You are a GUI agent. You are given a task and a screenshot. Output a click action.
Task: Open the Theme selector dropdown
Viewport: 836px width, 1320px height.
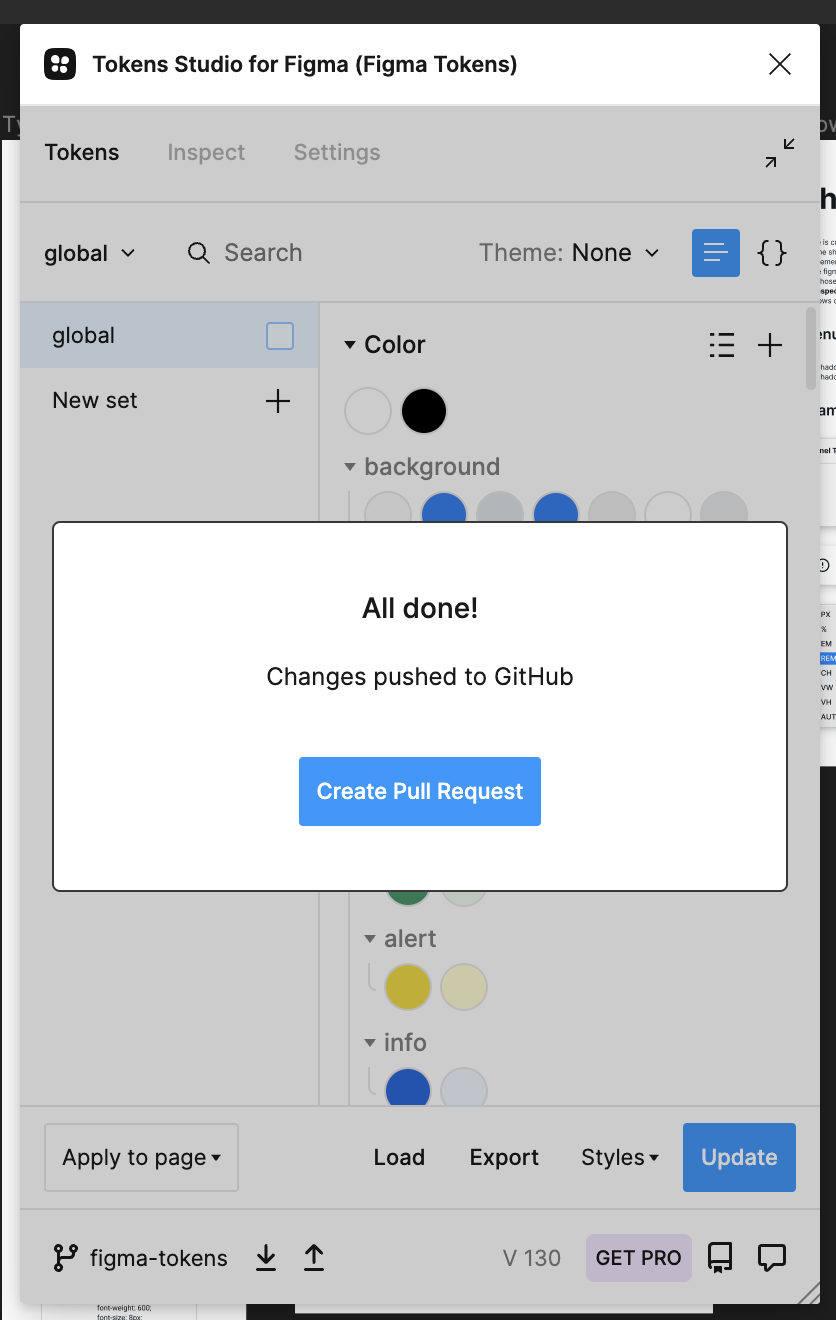(569, 253)
